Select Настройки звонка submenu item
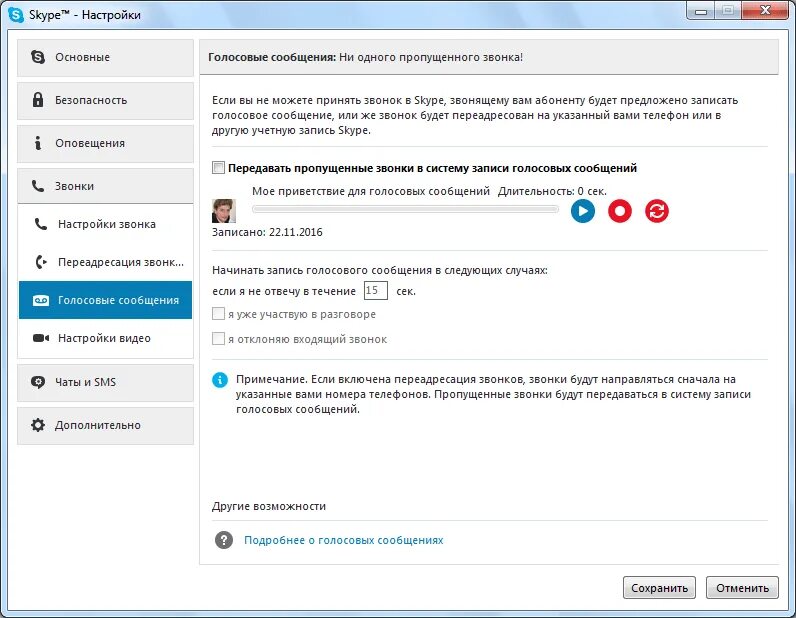The image size is (796, 618). tap(106, 224)
